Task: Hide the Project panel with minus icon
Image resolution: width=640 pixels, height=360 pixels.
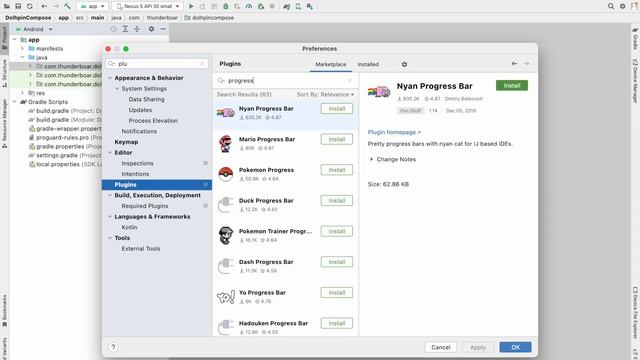Action: [x=163, y=29]
